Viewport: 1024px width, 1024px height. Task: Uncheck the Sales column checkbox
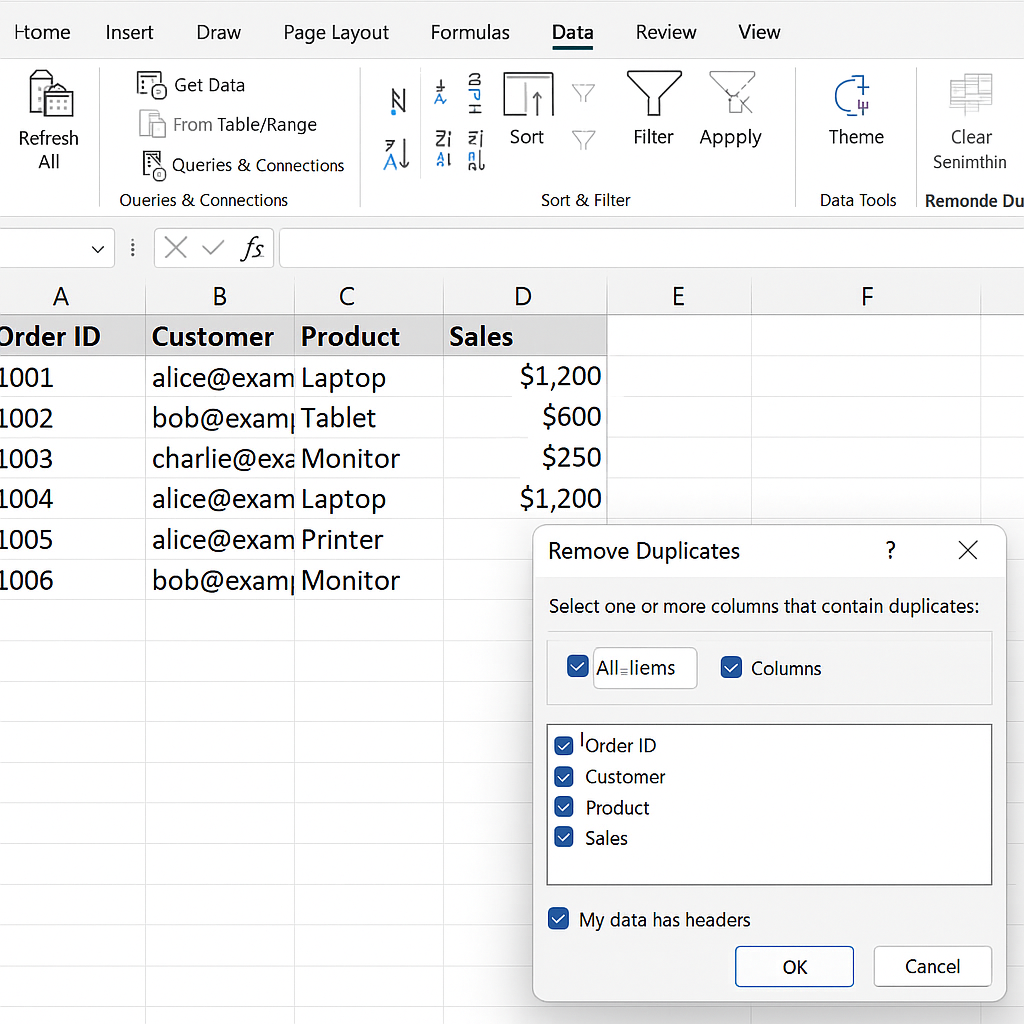564,838
